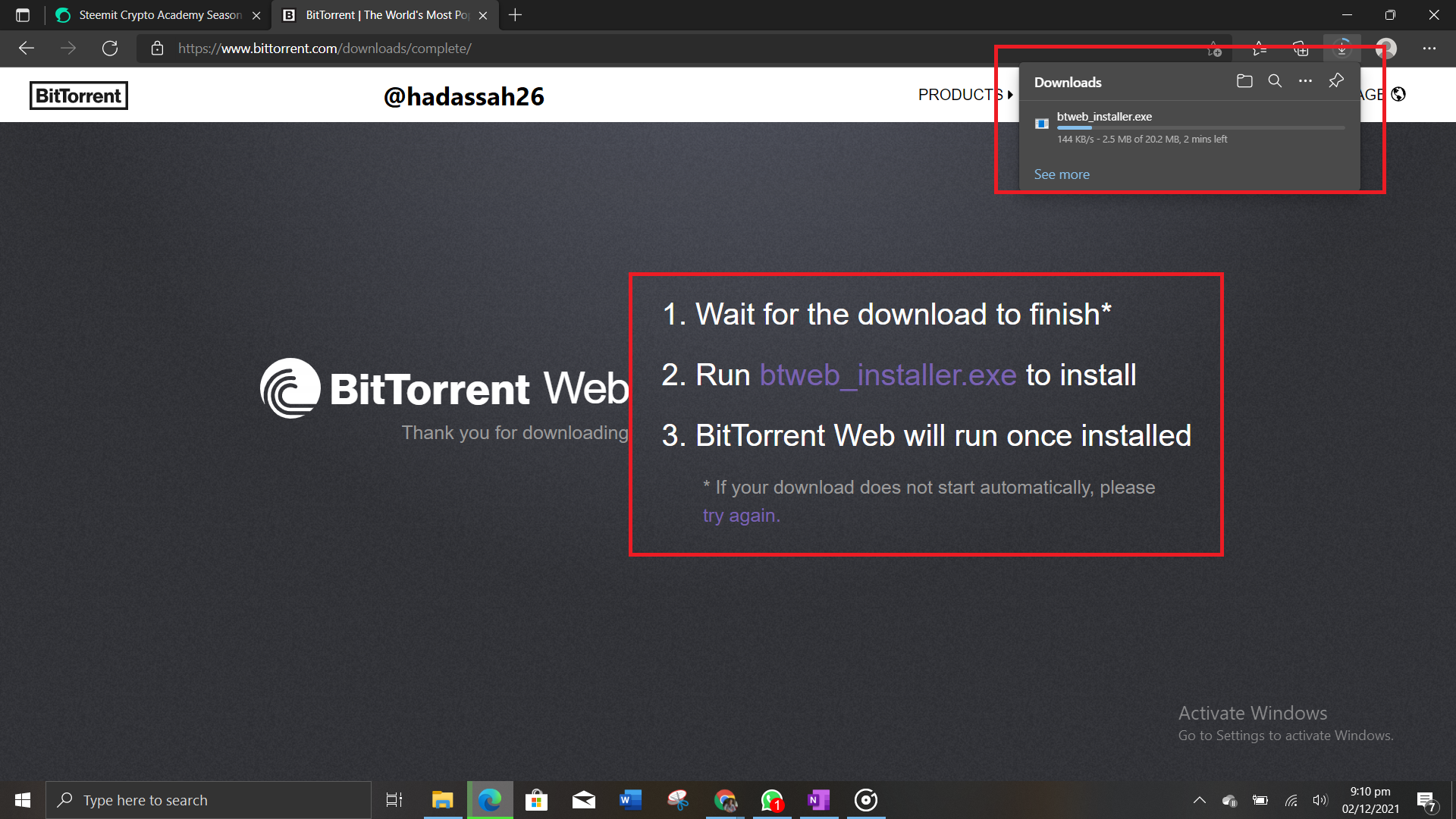1456x819 pixels.
Task: Click See more in Downloads panel
Action: click(1062, 174)
